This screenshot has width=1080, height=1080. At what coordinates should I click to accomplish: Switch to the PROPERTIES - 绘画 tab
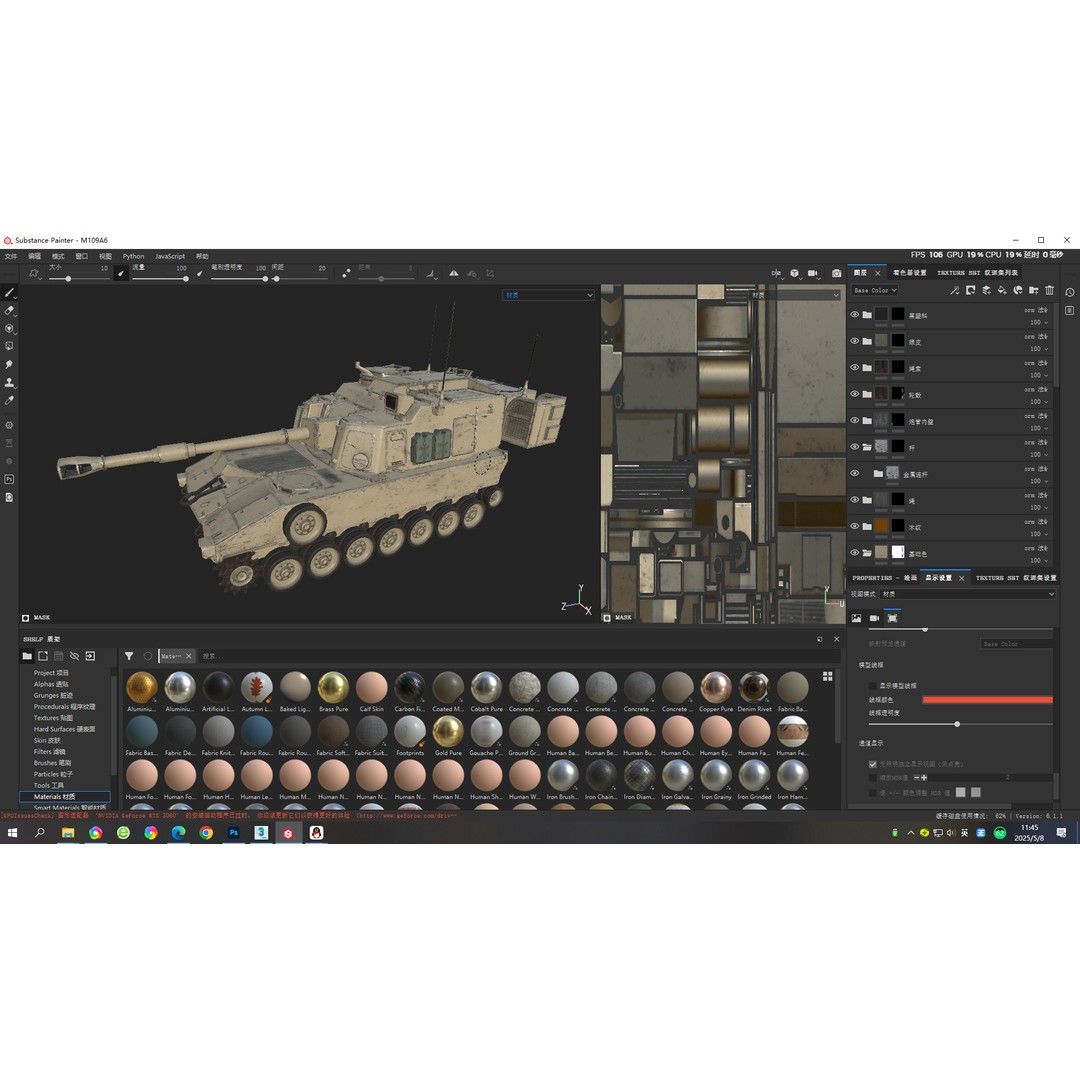[884, 578]
